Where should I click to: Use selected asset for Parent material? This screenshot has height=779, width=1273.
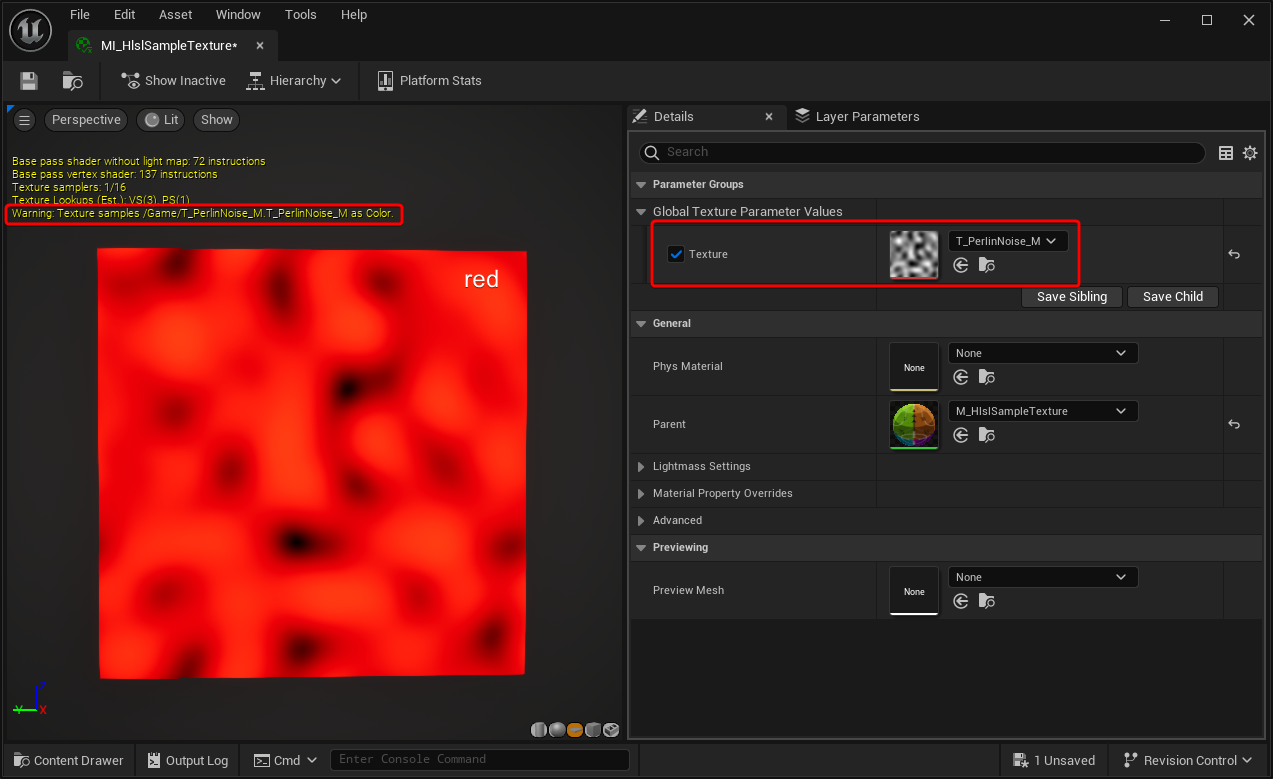pos(961,435)
